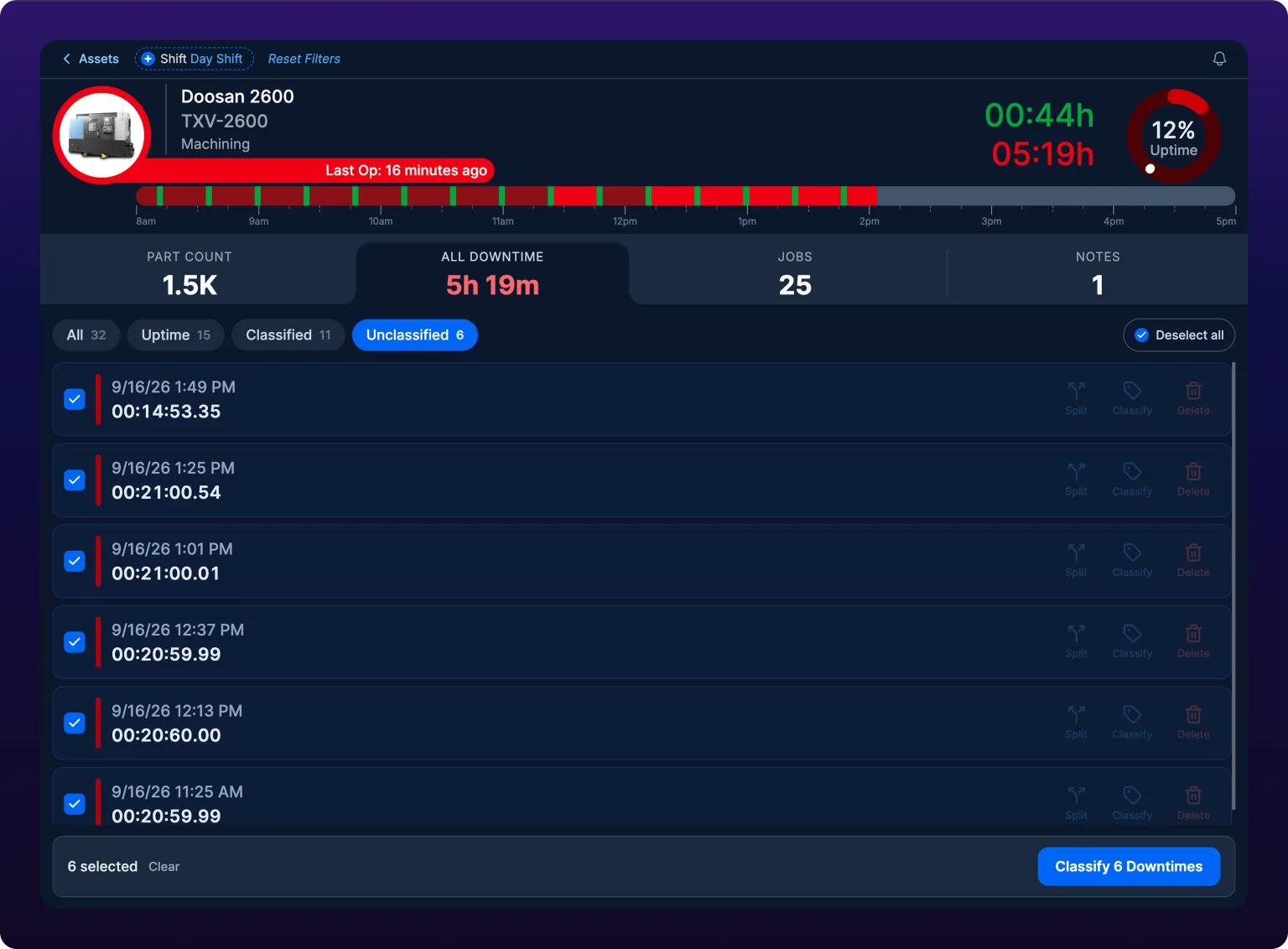Uncheck the 9/16/26 12:13 PM downtime
The image size is (1288, 949).
pos(75,723)
